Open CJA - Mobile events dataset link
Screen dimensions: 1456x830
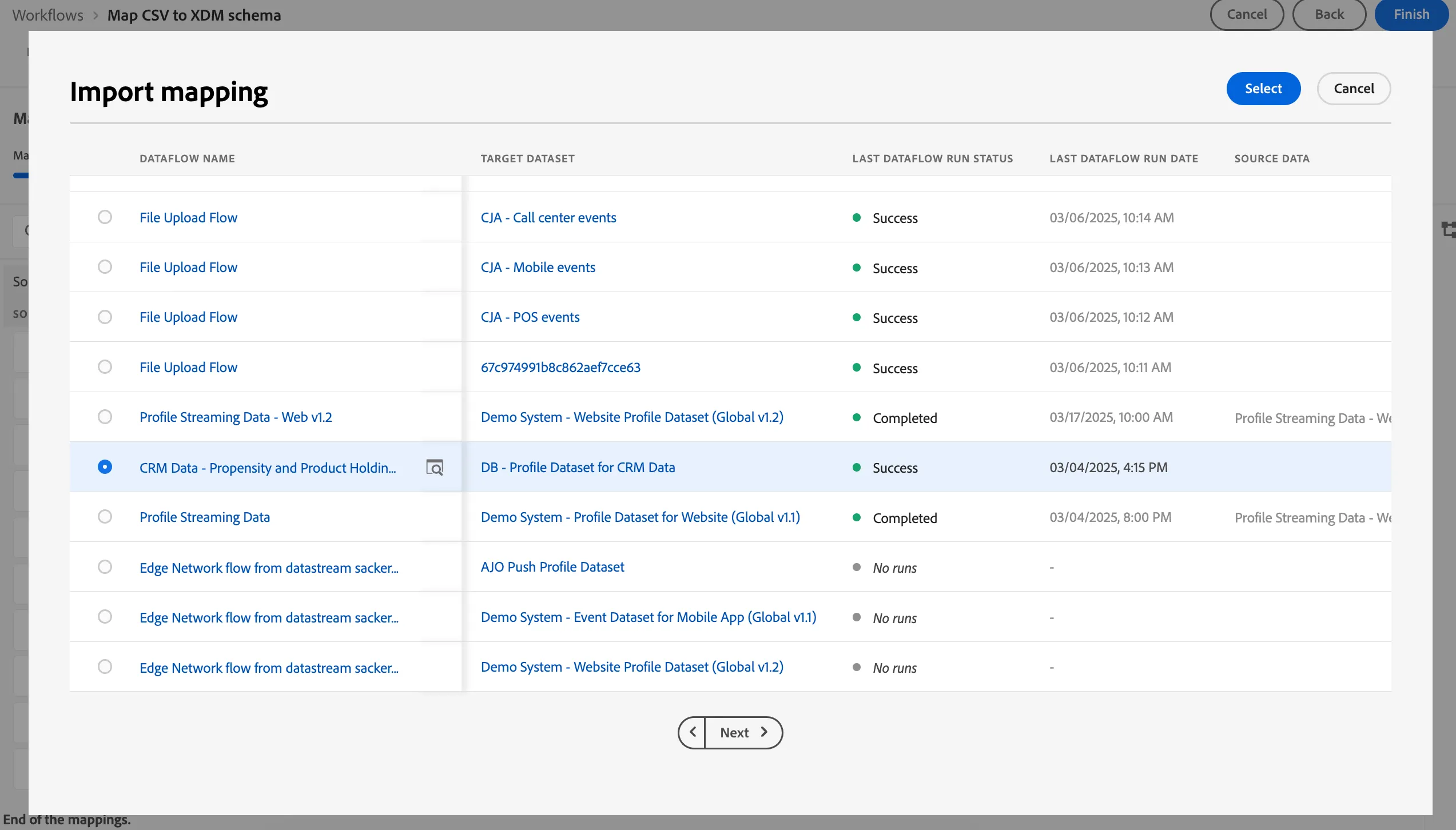tap(538, 267)
